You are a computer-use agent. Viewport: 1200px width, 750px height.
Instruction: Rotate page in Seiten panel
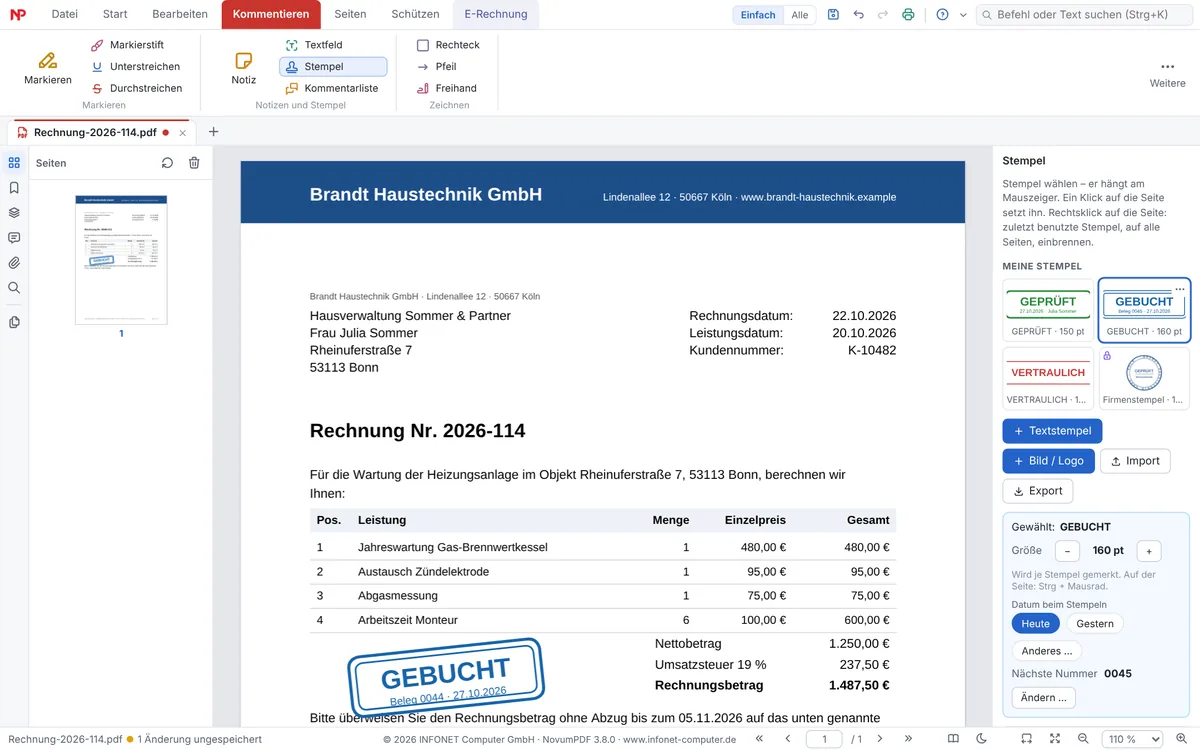click(x=167, y=163)
